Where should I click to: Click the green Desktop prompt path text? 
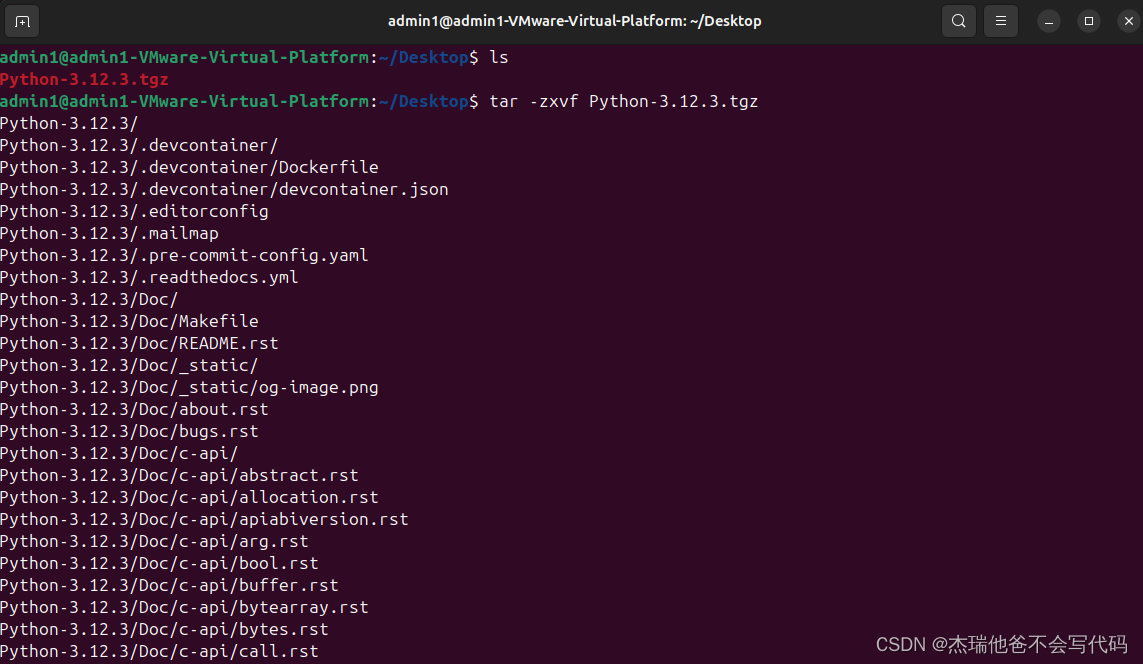424,57
